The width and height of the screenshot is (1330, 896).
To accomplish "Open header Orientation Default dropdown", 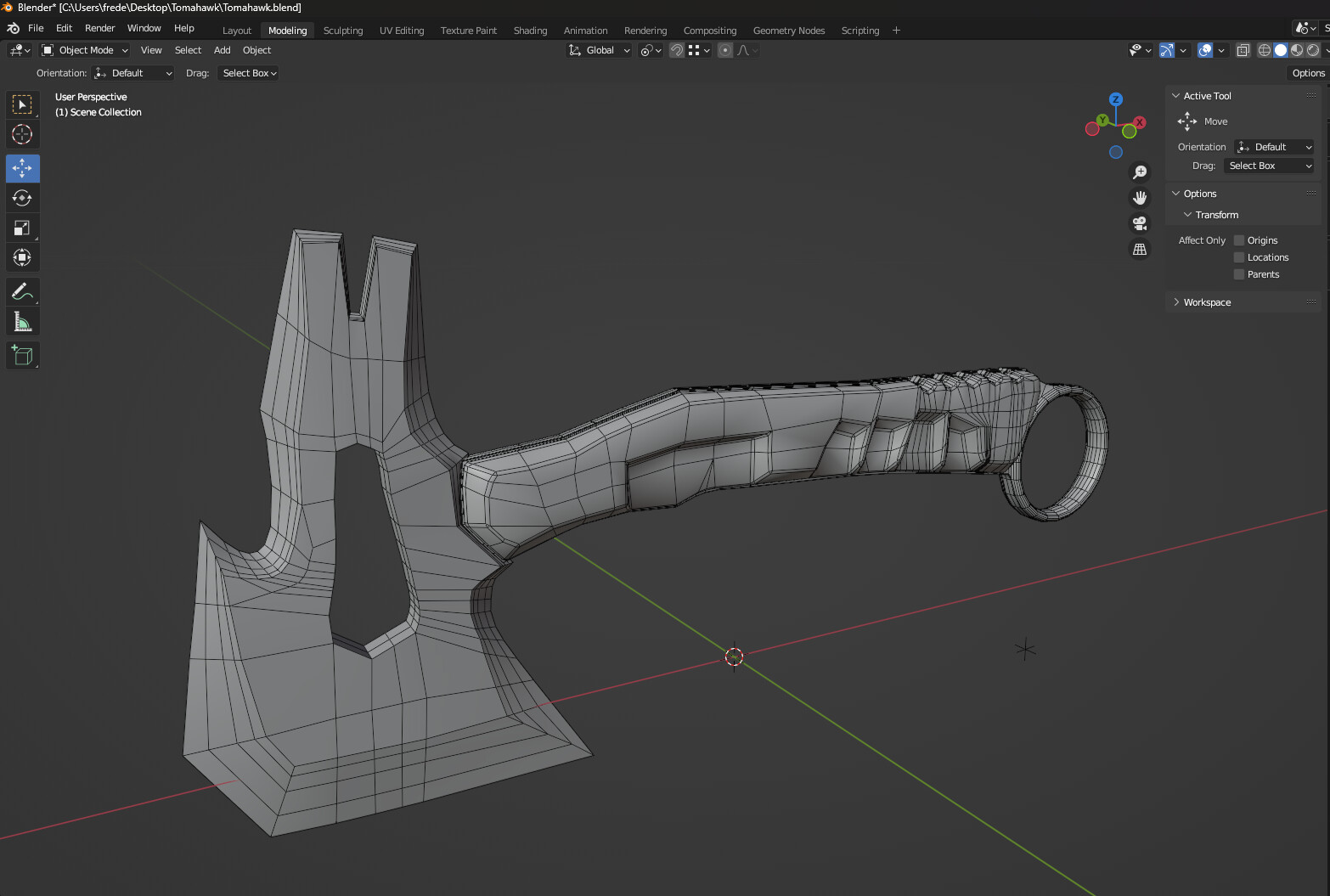I will pyautogui.click(x=133, y=73).
